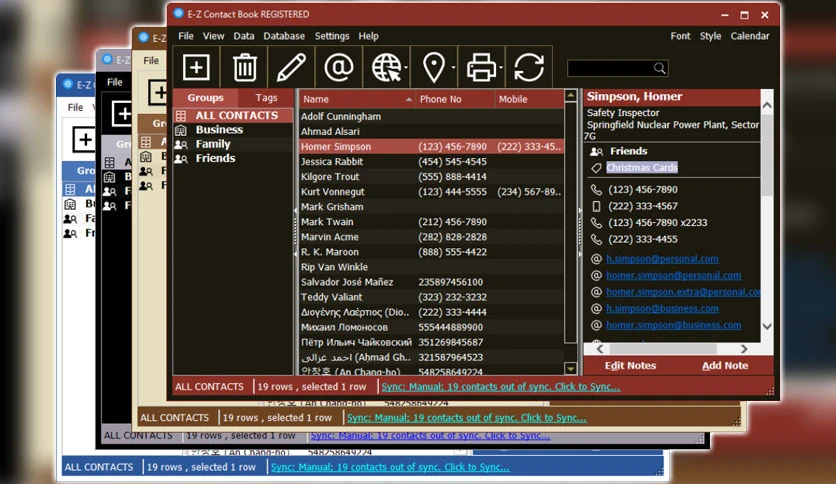Select Adolf Cunningham row
The width and height of the screenshot is (836, 484).
point(431,116)
